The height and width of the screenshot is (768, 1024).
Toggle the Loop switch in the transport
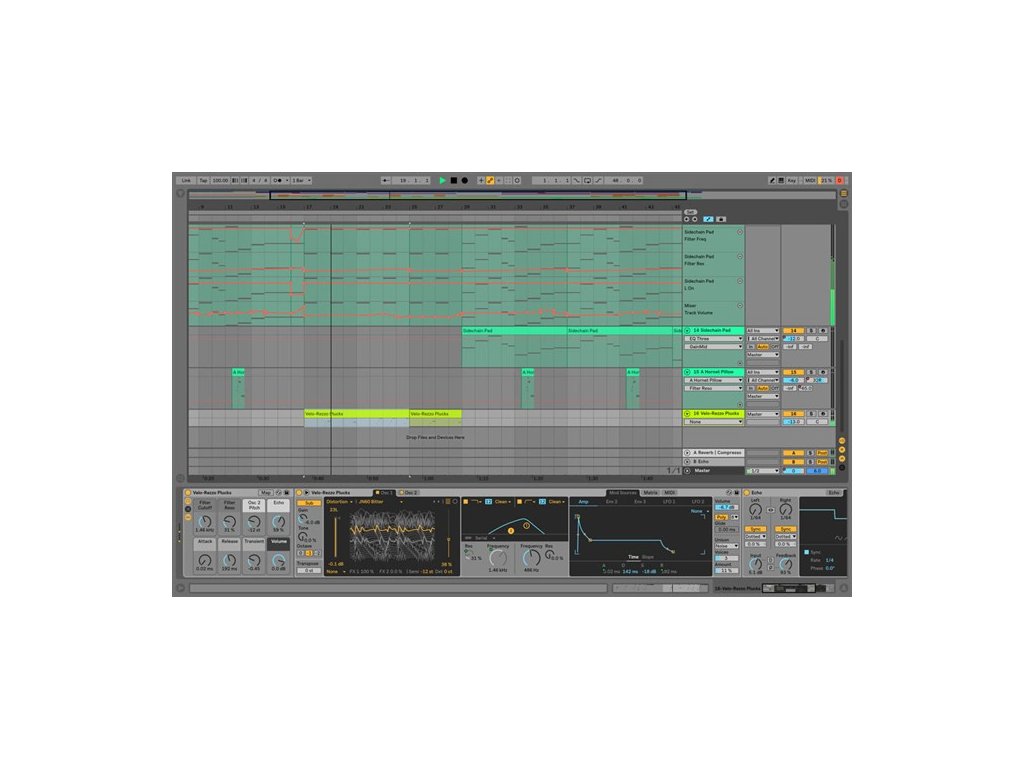587,180
